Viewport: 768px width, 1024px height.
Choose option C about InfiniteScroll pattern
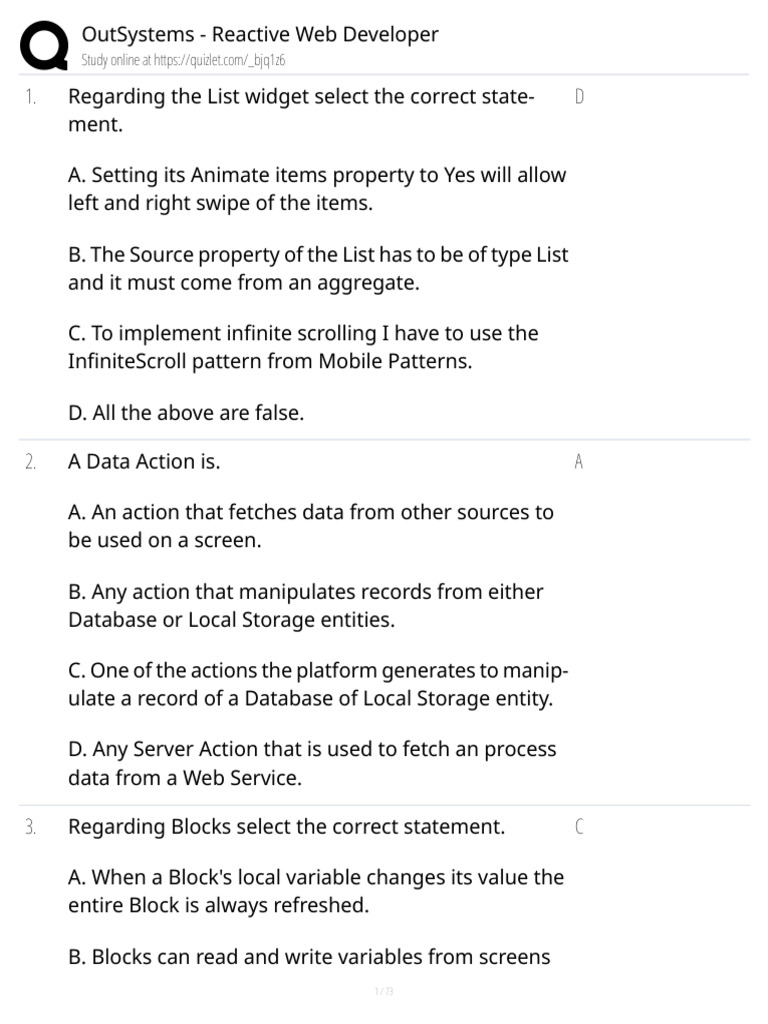(x=303, y=347)
